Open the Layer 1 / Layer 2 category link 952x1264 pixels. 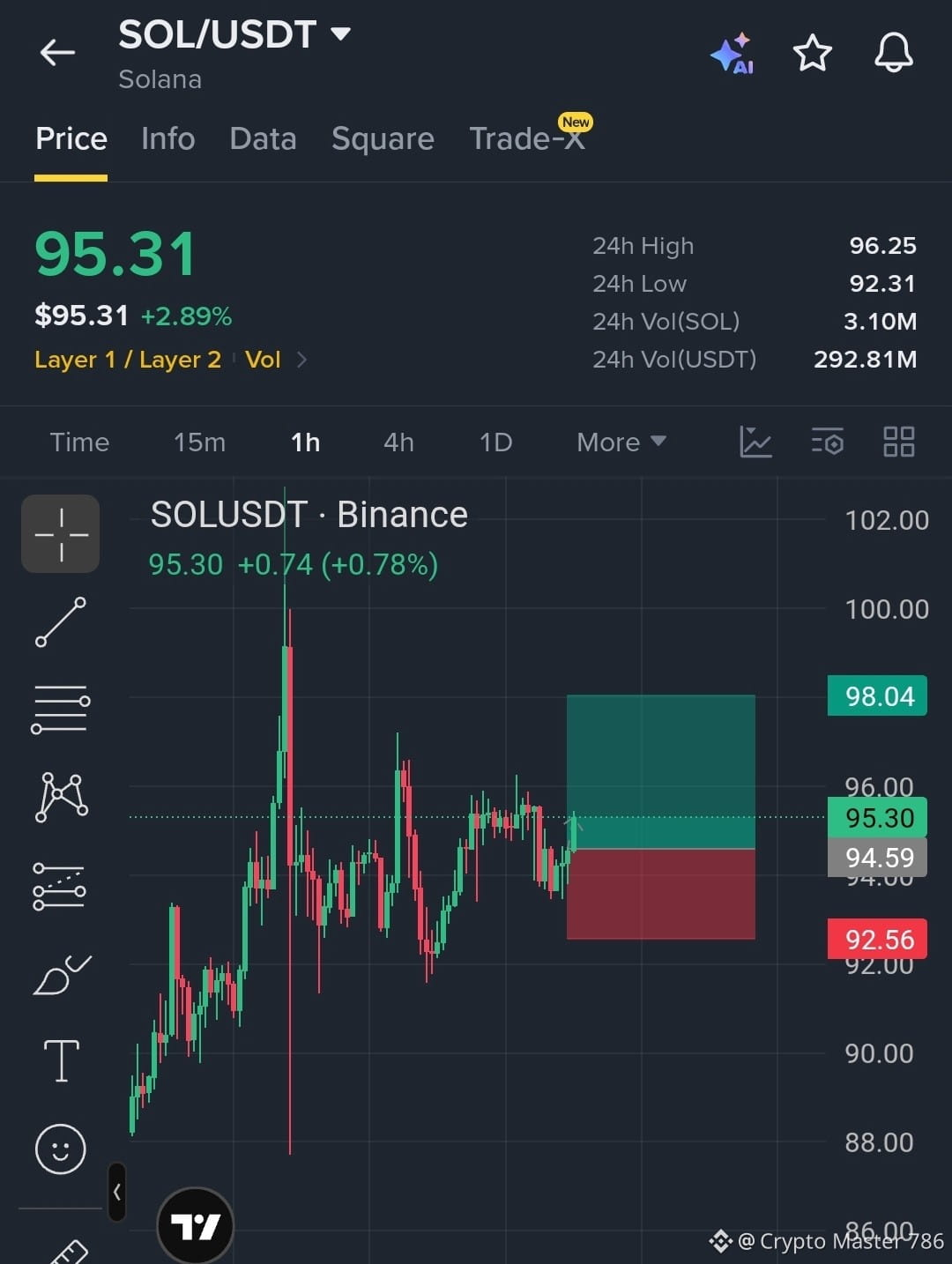[x=128, y=360]
